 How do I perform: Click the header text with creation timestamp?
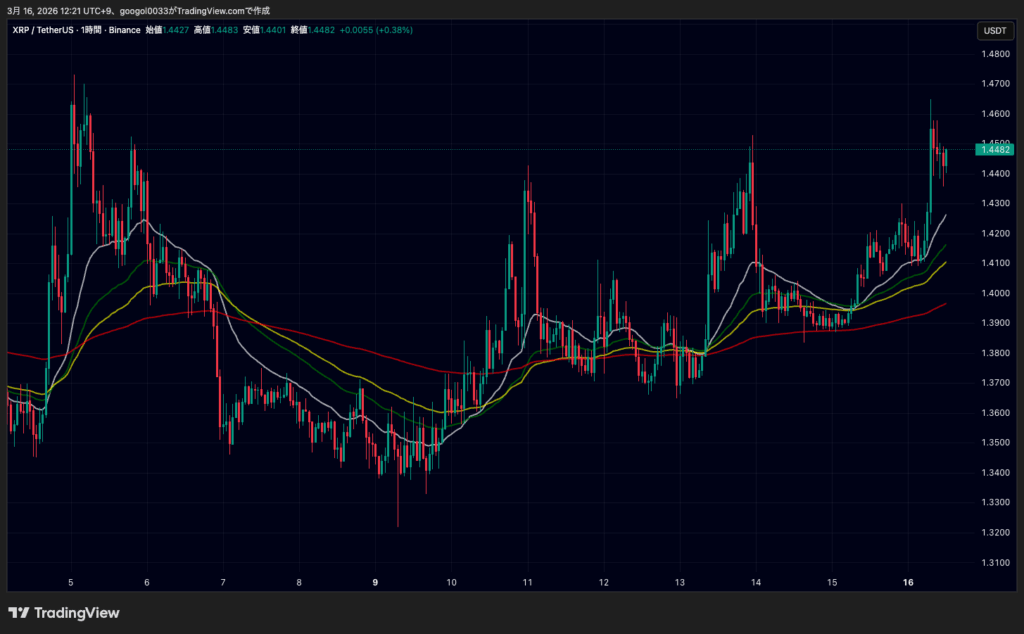click(x=152, y=10)
